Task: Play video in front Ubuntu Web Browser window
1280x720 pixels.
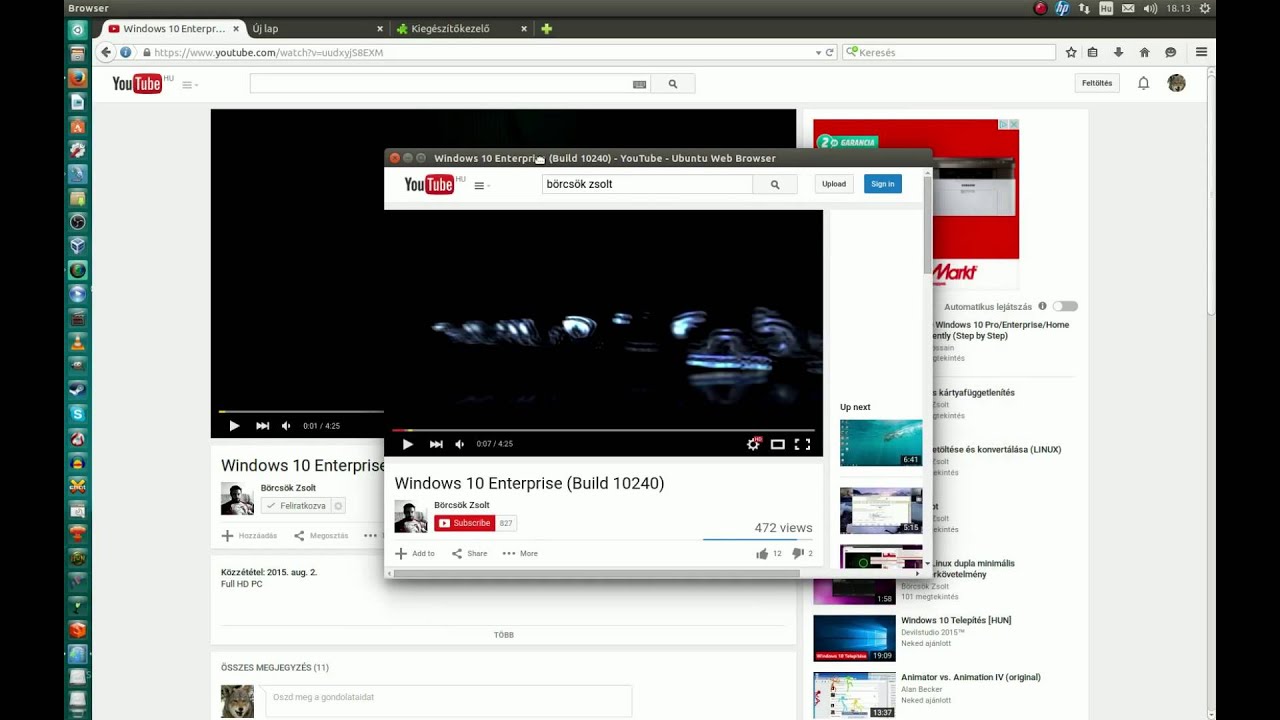Action: (407, 444)
